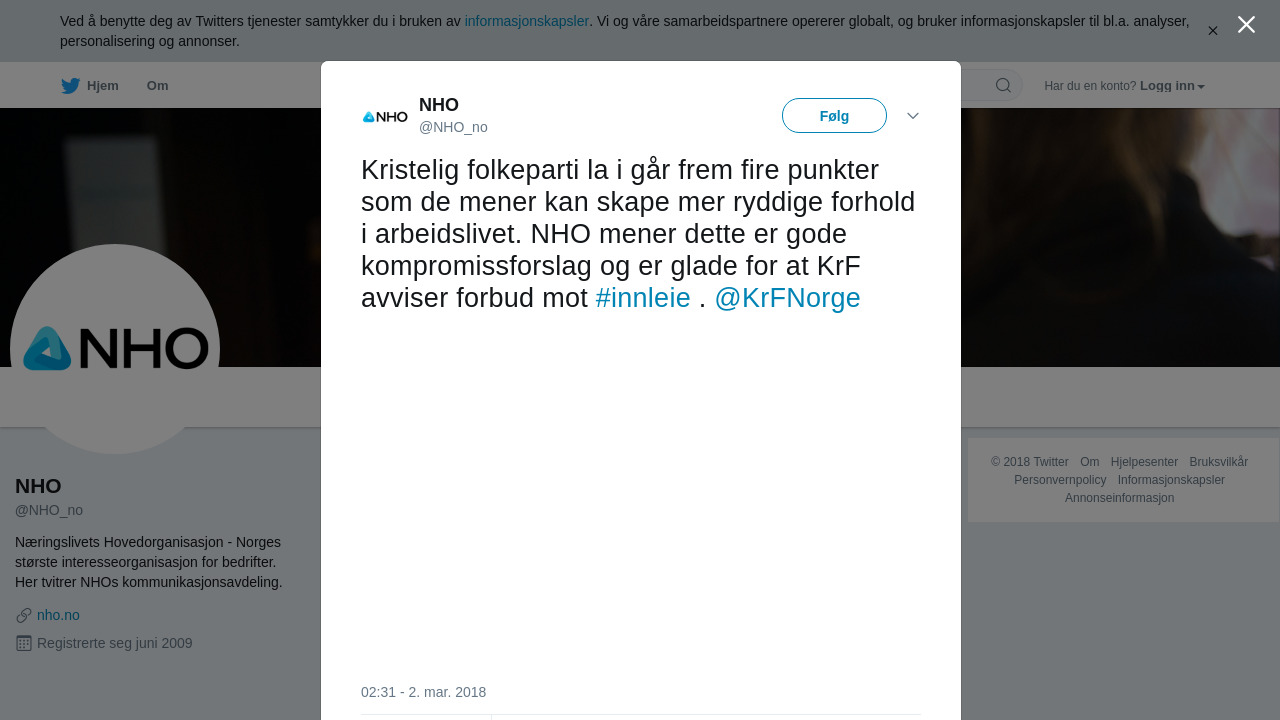1280x720 pixels.
Task: Visit the nho.no website link
Action: point(58,615)
